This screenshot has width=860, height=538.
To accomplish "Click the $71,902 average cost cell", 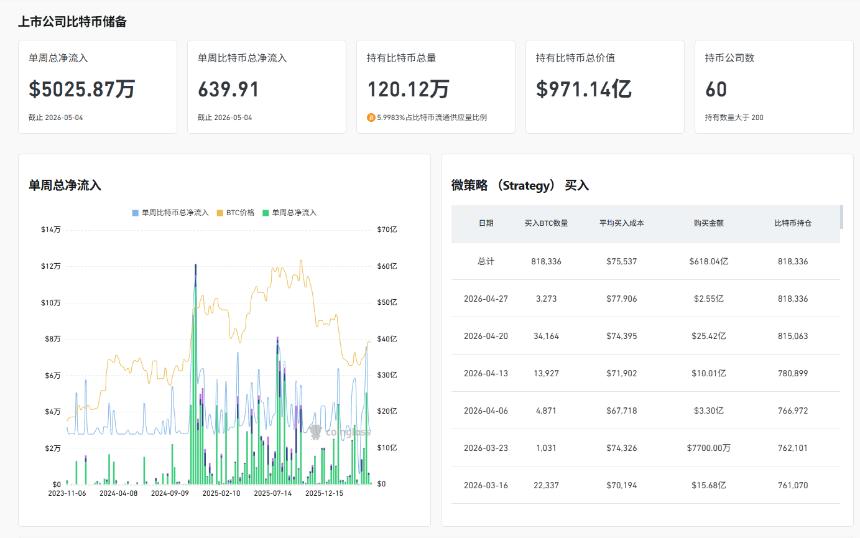I will [622, 373].
